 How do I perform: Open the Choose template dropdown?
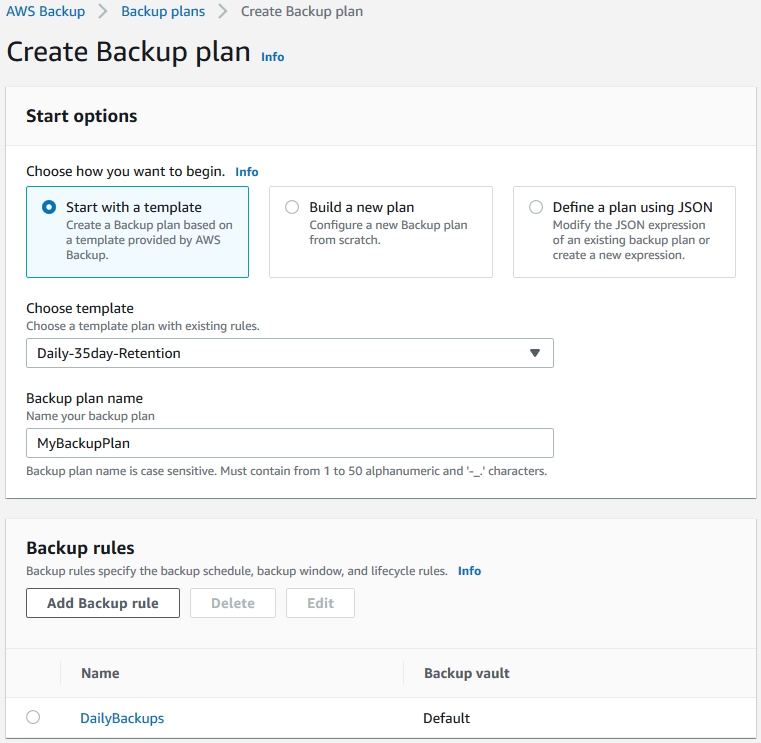[289, 353]
